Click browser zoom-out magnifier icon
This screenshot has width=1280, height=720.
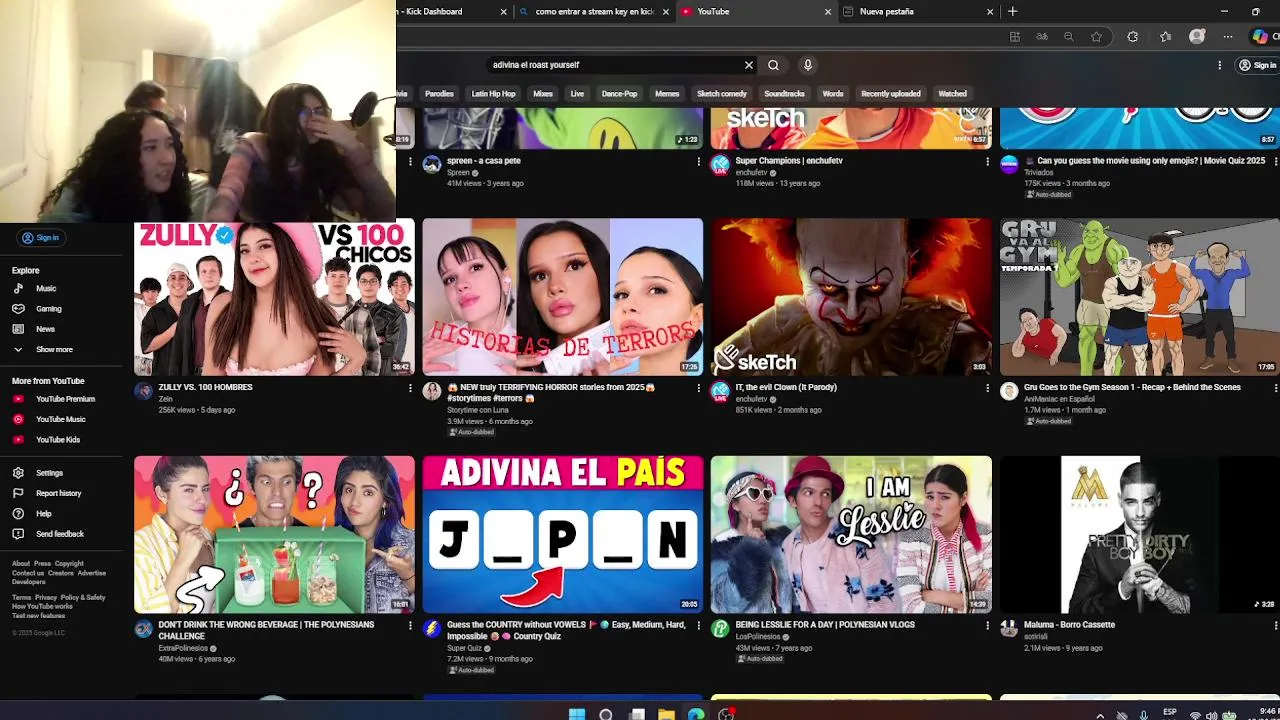pyautogui.click(x=1068, y=37)
